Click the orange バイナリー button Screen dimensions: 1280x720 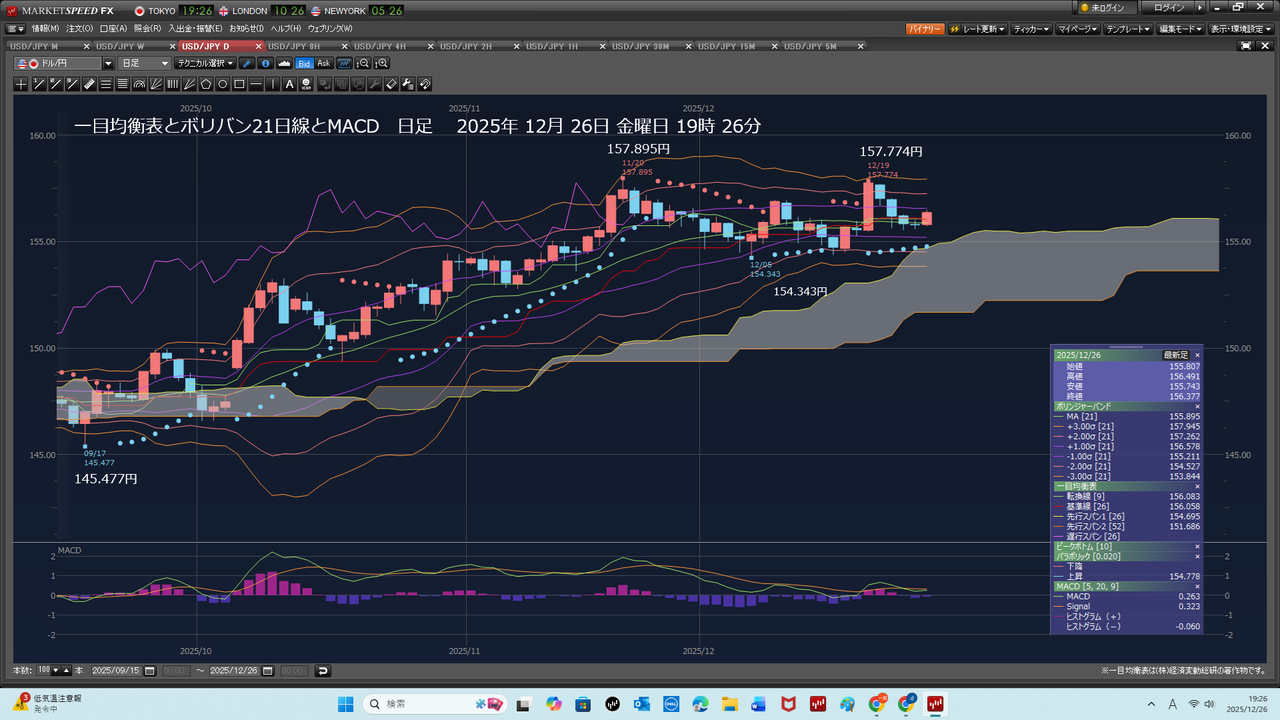click(924, 29)
